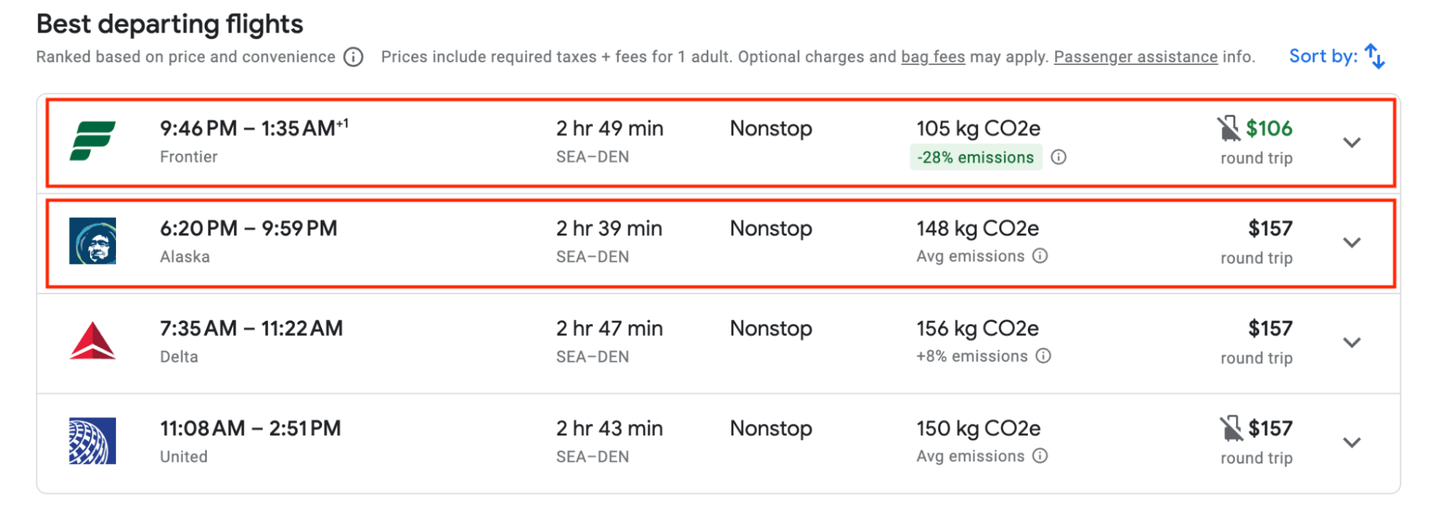Click info icon beside ranking explanation
1440x522 pixels.
[x=353, y=57]
